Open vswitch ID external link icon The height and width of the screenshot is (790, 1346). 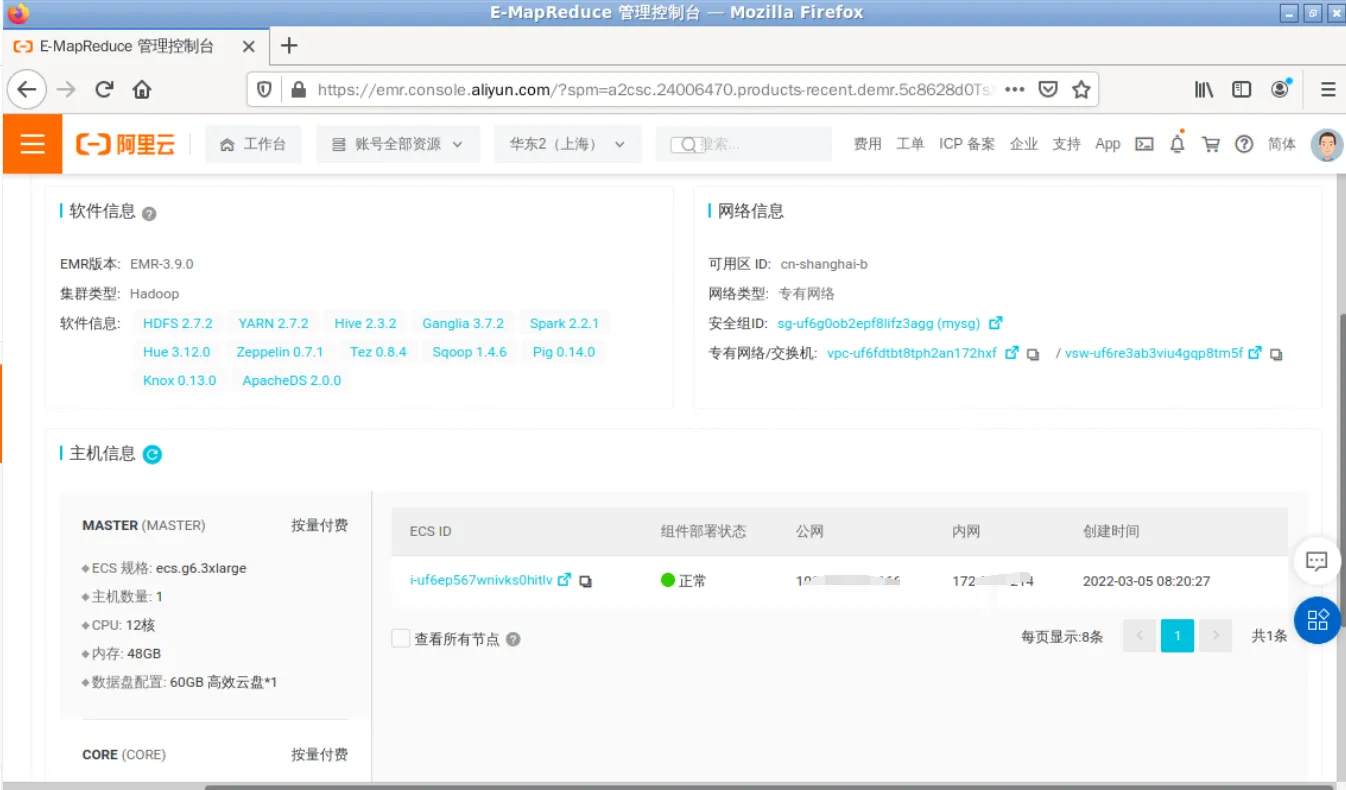(1255, 352)
